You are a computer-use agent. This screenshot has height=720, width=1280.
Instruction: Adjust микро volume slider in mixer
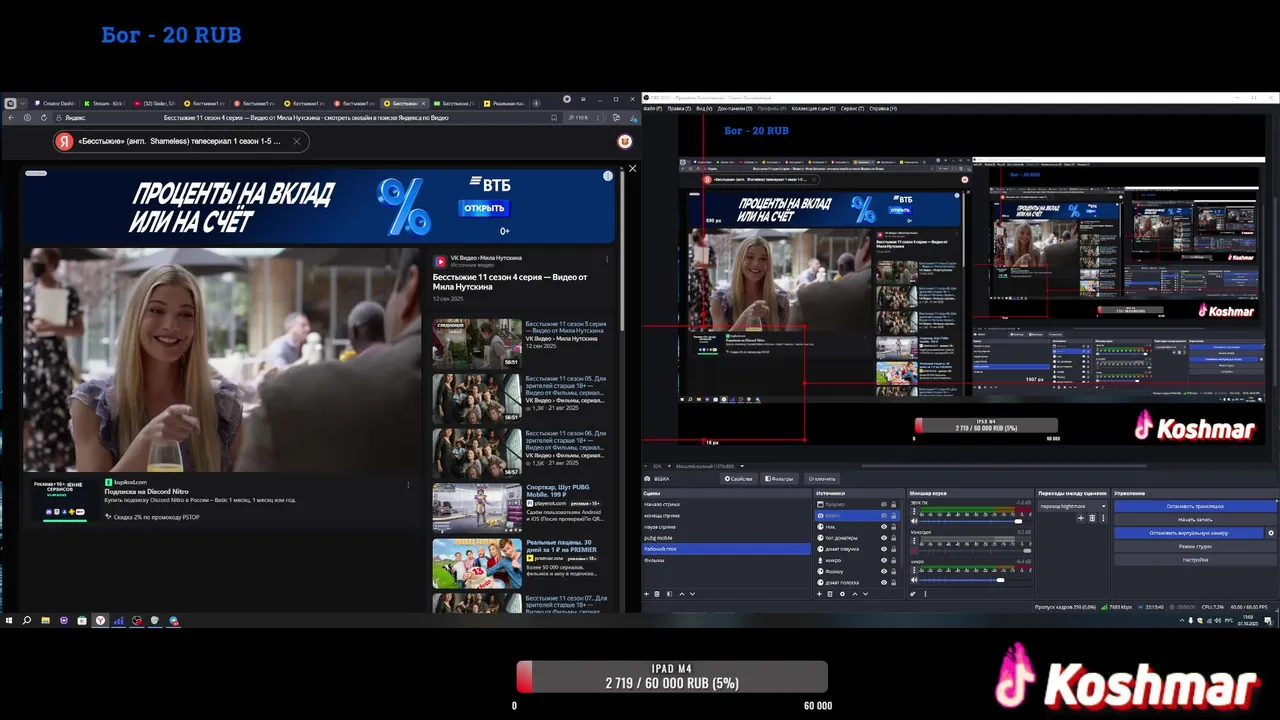975,579
